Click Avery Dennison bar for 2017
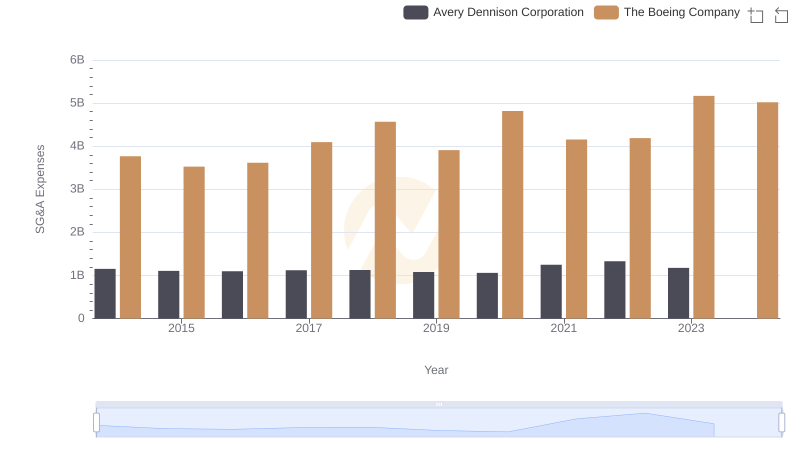 click(296, 294)
